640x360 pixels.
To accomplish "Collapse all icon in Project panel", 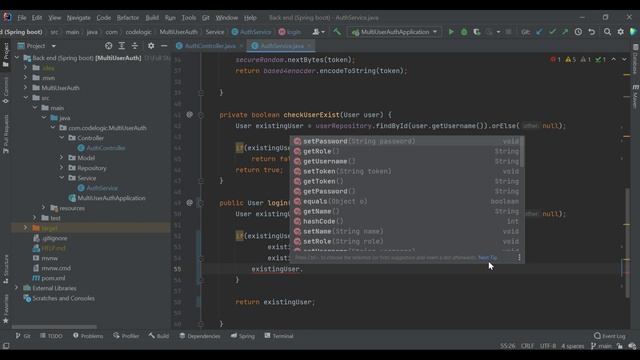I will click(135, 46).
